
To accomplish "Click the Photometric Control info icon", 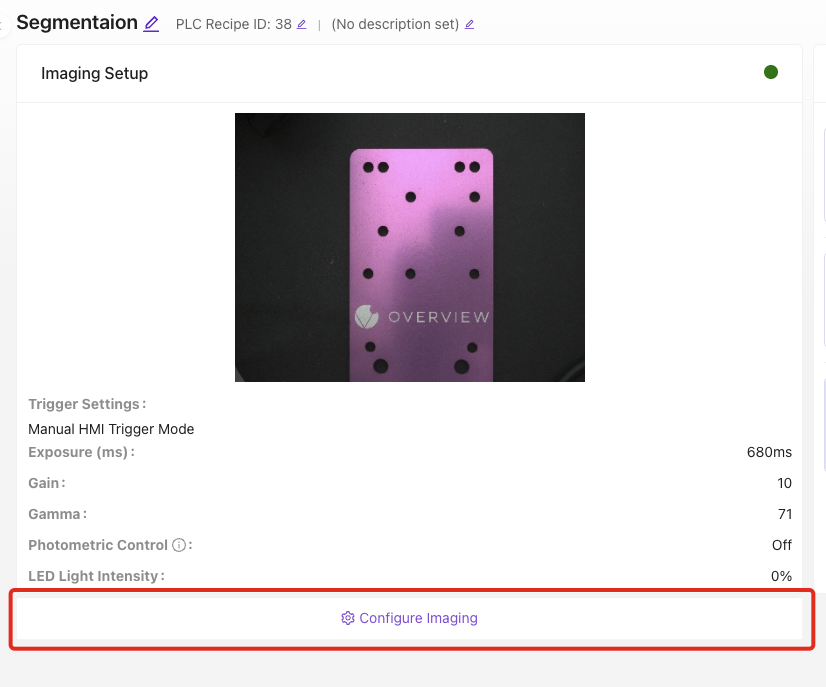I will pos(179,545).
